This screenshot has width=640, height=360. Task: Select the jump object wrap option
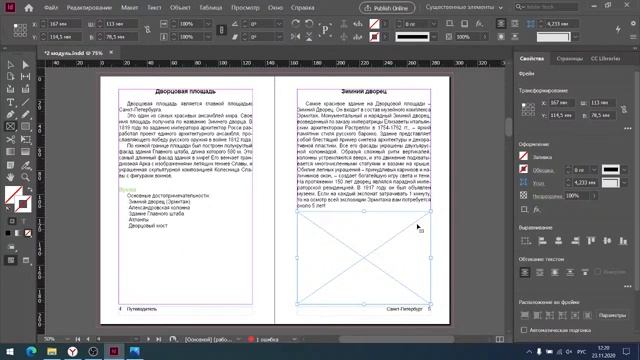pos(570,272)
